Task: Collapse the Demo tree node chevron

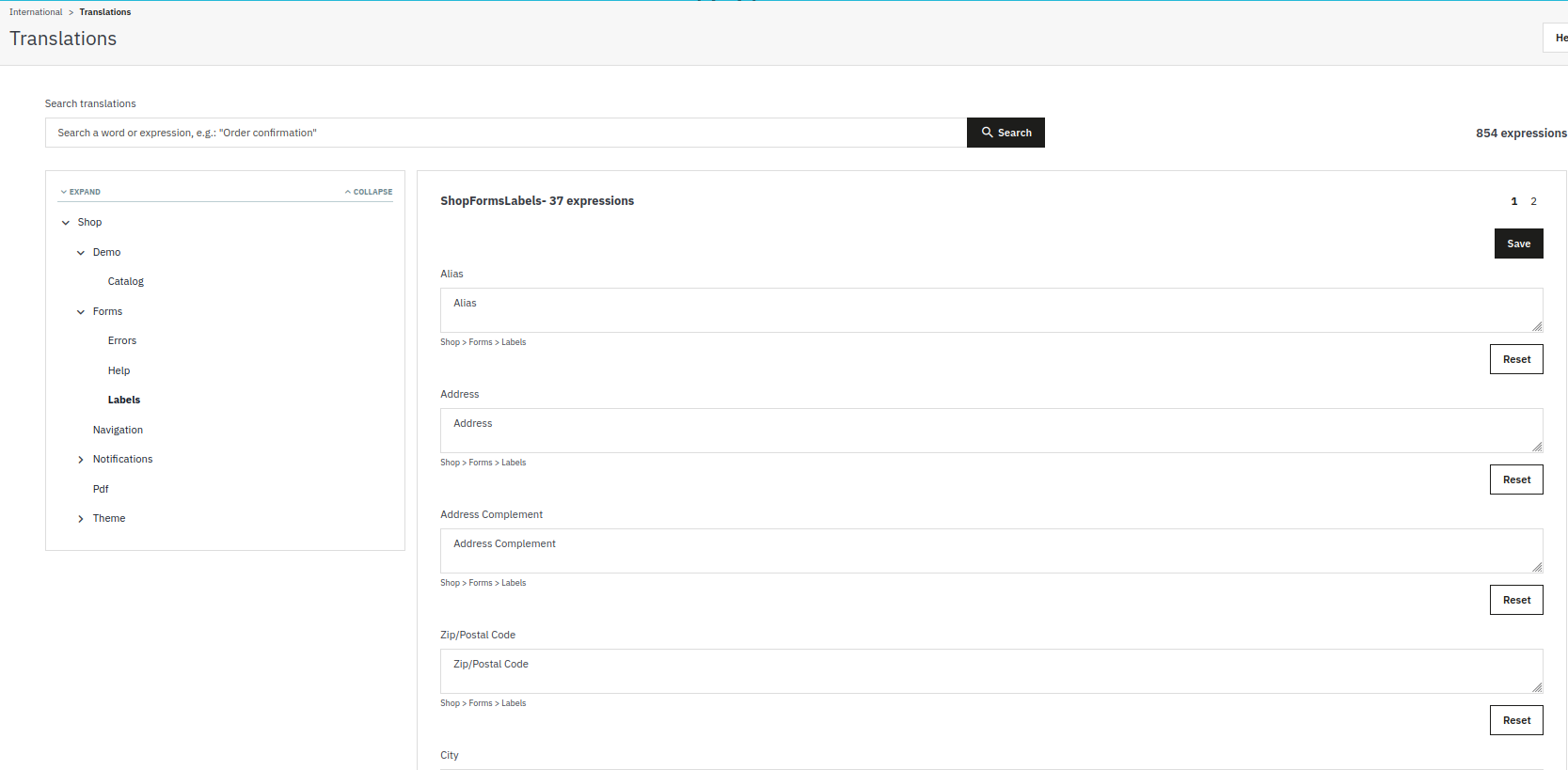Action: point(81,253)
